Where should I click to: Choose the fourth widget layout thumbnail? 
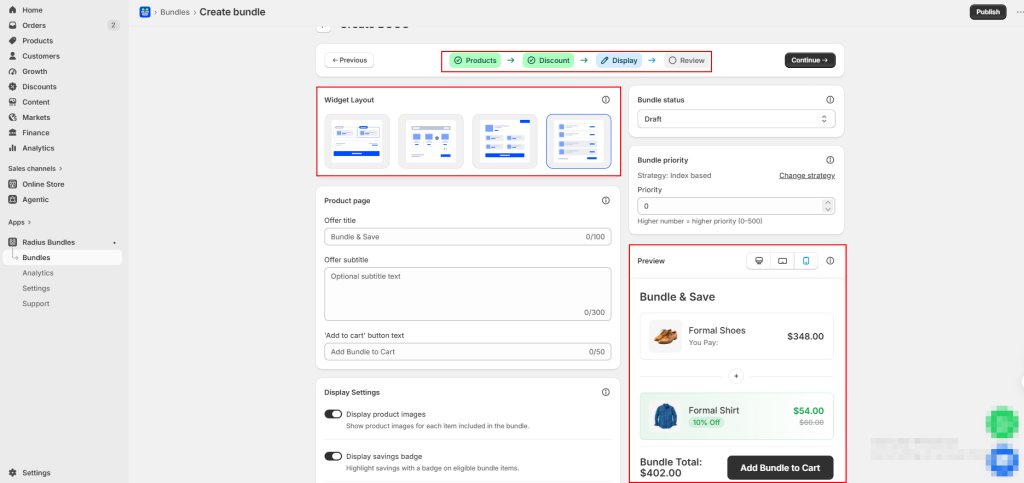579,142
